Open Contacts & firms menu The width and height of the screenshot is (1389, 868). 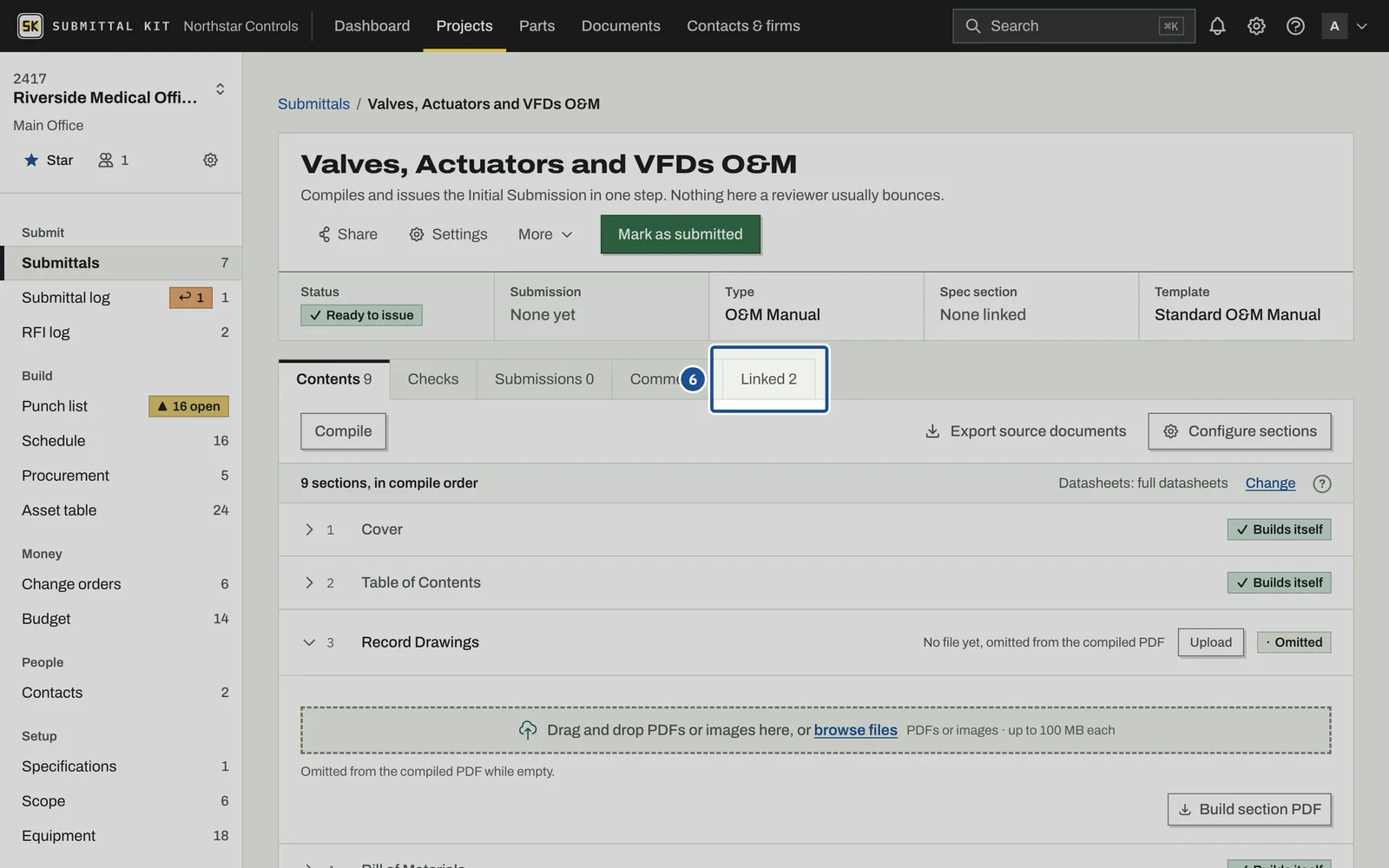(x=743, y=26)
